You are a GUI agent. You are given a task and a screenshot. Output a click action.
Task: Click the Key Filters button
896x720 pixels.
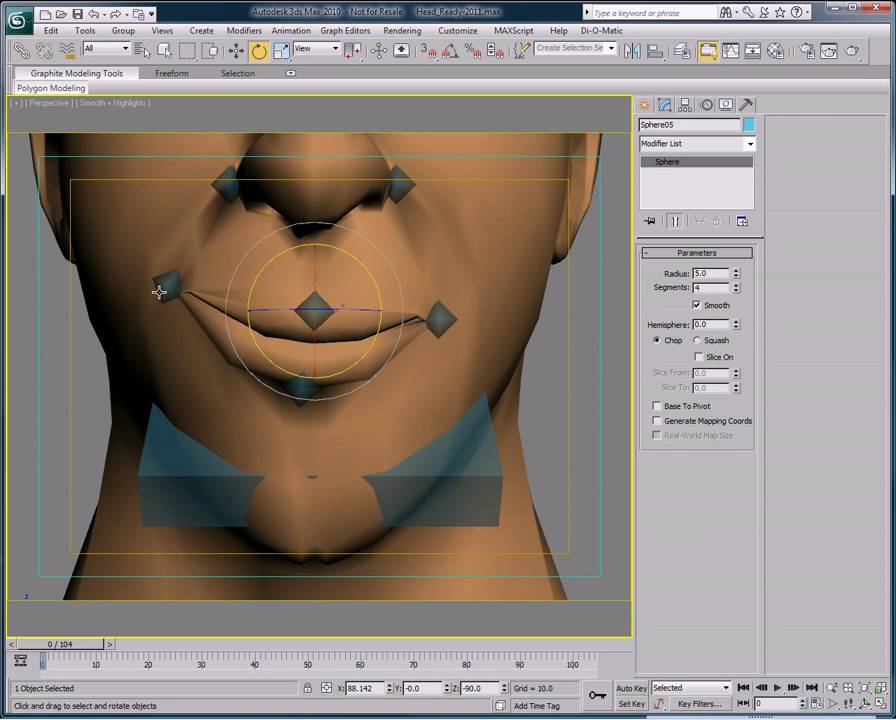point(699,704)
